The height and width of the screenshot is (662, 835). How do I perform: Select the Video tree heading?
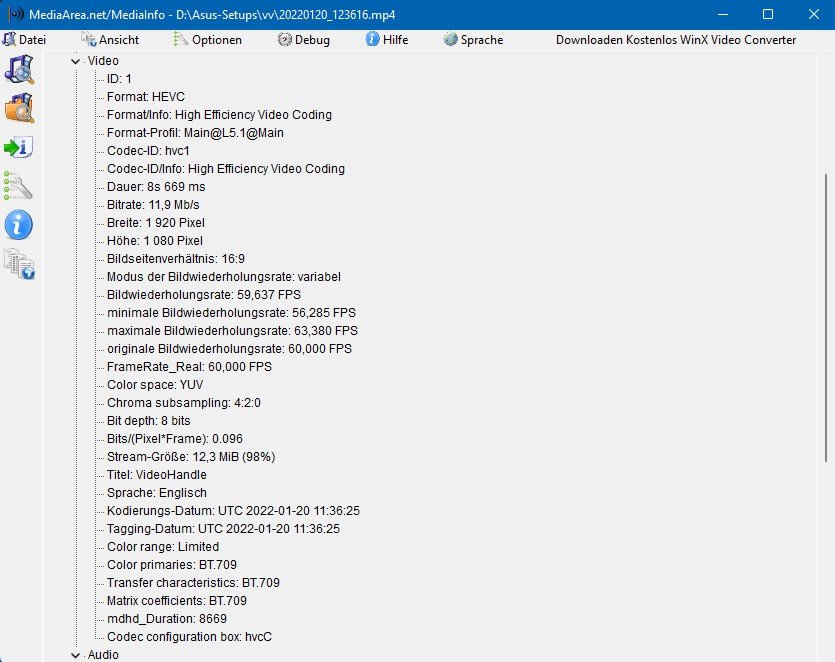click(x=103, y=61)
